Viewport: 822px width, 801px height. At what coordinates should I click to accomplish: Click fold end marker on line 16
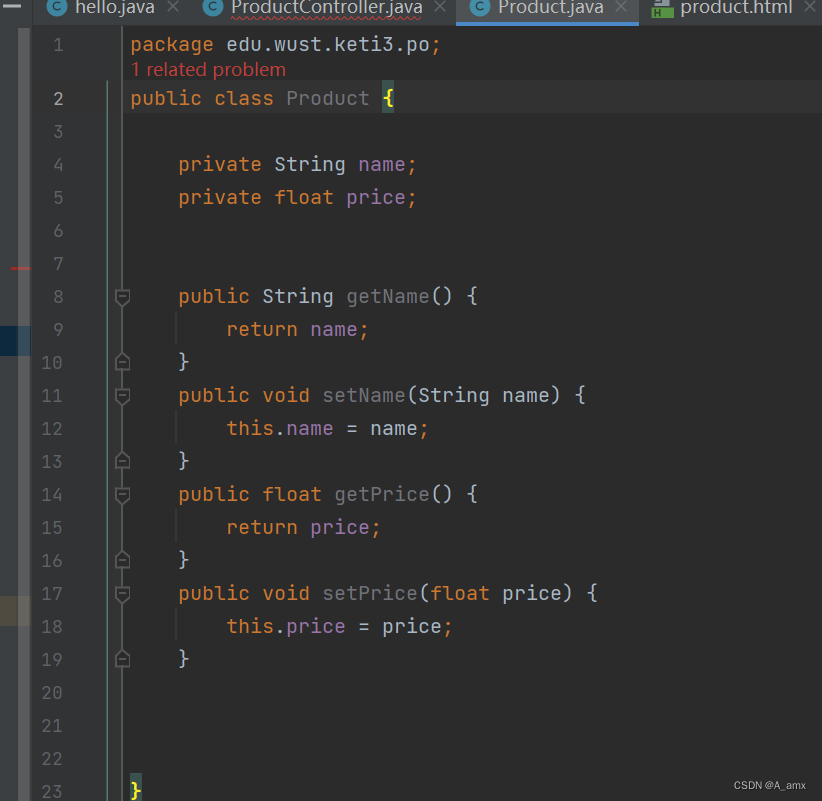point(122,560)
